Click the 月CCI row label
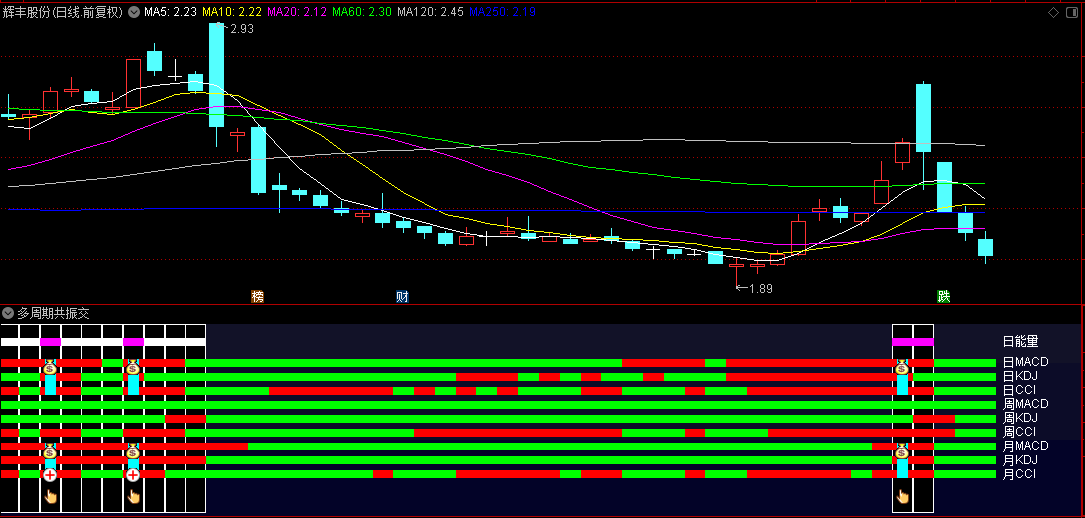This screenshot has width=1085, height=518. point(1019,474)
